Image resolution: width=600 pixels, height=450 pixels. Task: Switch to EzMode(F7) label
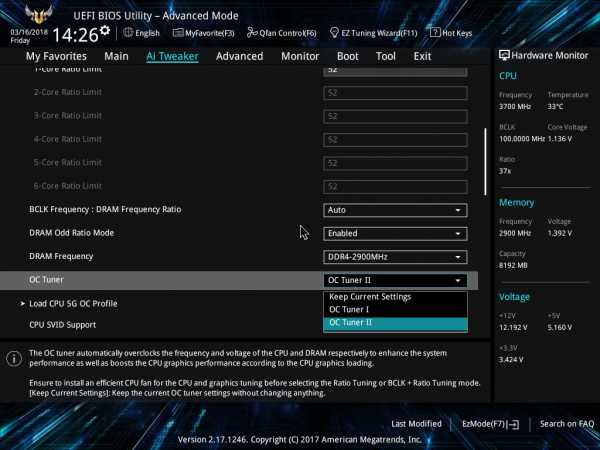click(484, 424)
